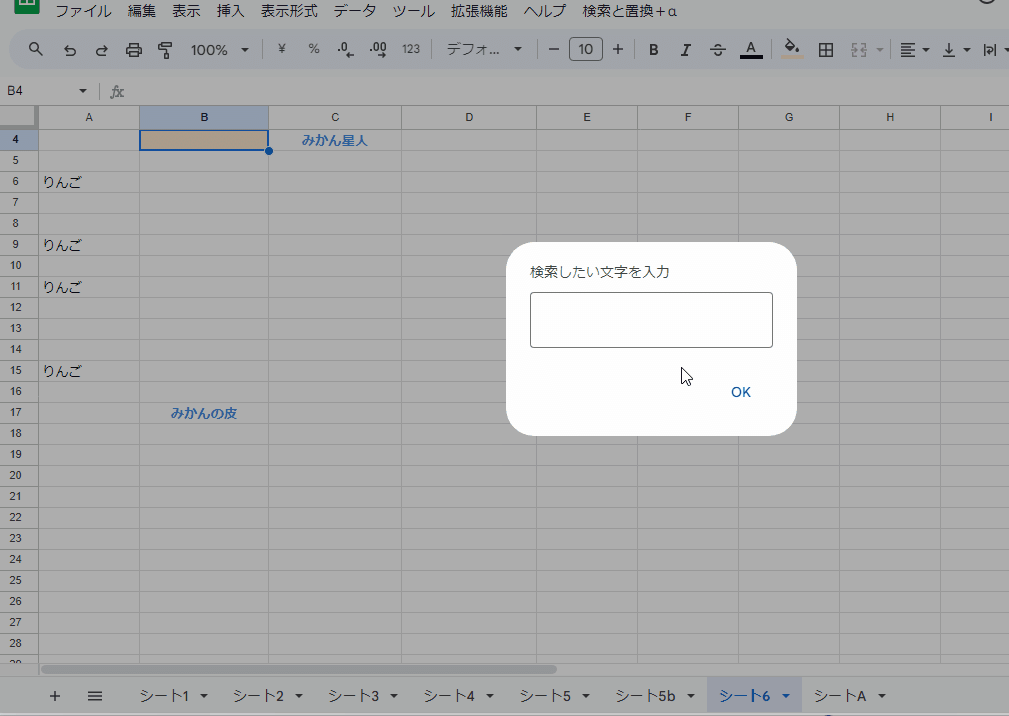Open the all sheets list icon
This screenshot has height=716, width=1009.
point(95,695)
